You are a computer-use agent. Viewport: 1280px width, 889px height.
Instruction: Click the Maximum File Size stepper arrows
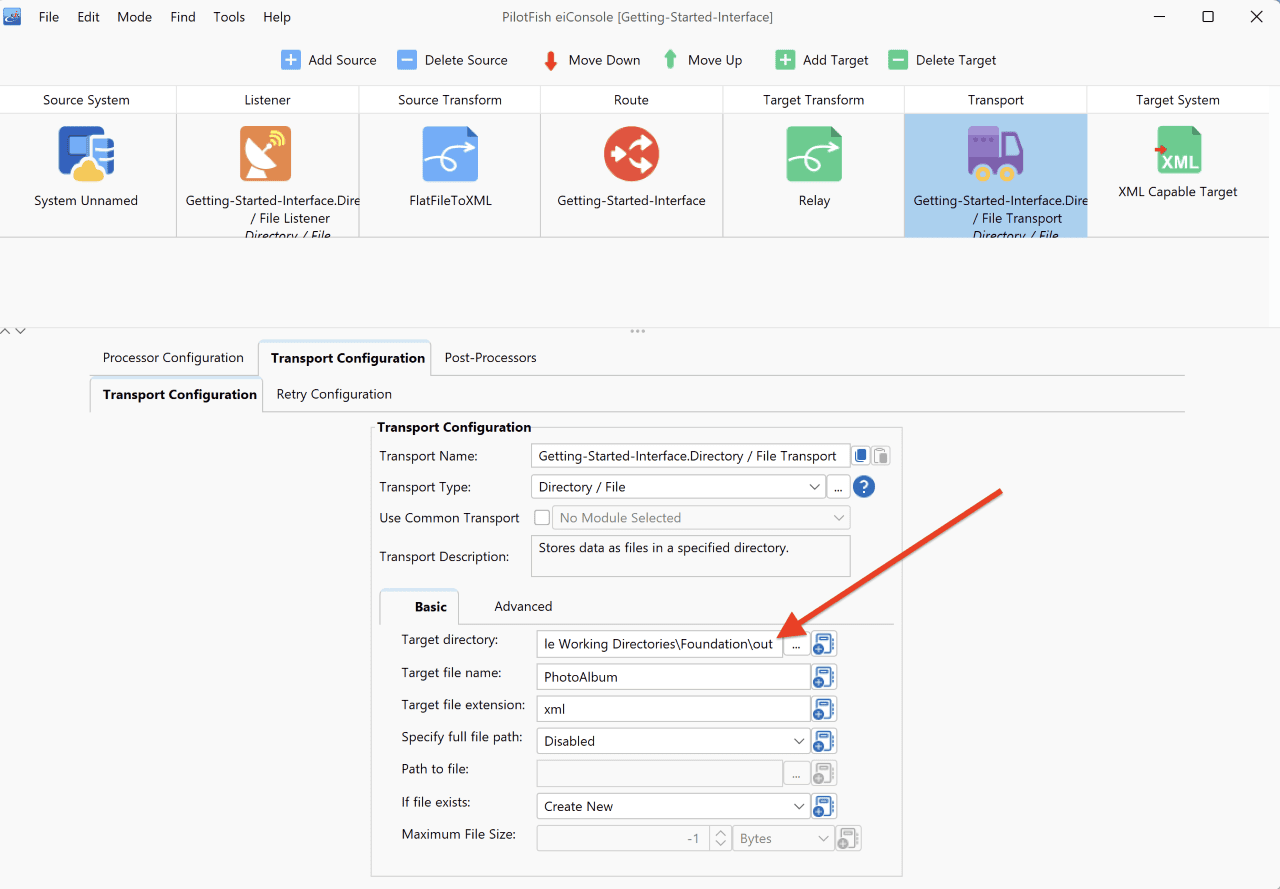click(721, 838)
